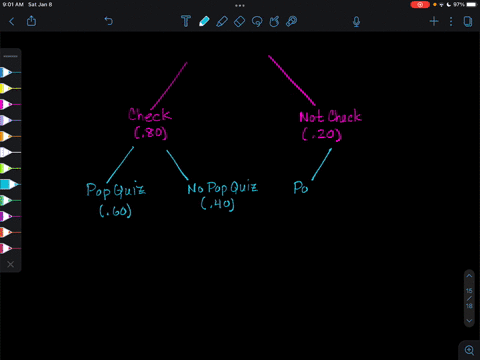Tap the battery status indicator
Screen dimensions: 480x360
click(471, 5)
